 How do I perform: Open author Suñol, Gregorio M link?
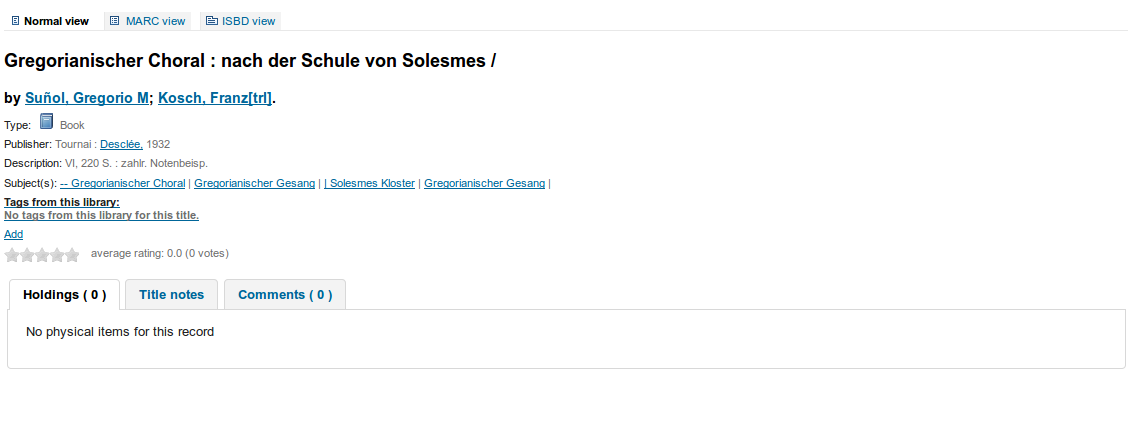pos(87,98)
